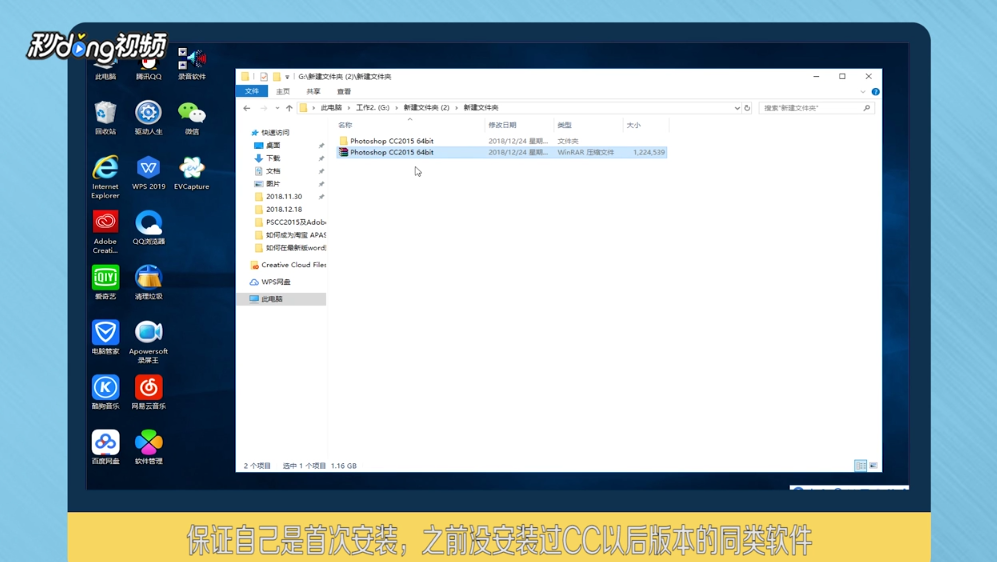Viewport: 997px width, 562px height.
Task: Open the address bar history dropdown
Action: point(737,108)
